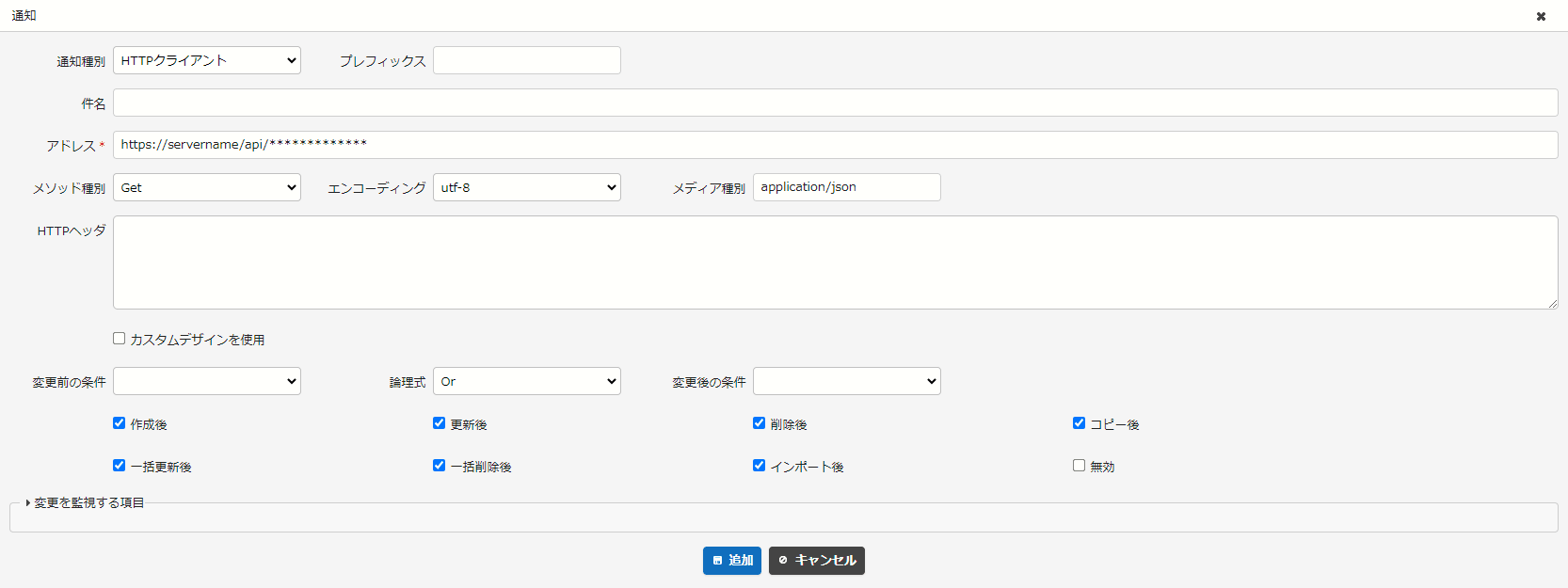1568x588 pixels.
Task: Grab the HTTPヘッダ textarea resize handle
Action: [1552, 303]
